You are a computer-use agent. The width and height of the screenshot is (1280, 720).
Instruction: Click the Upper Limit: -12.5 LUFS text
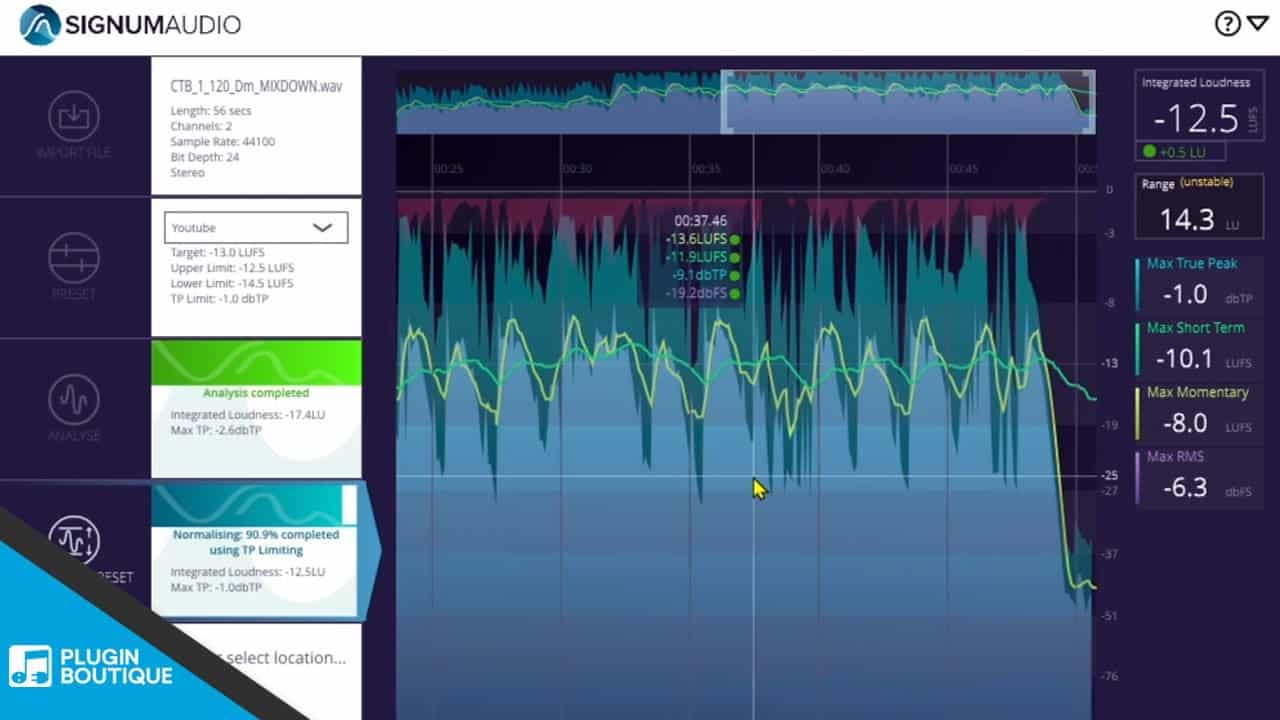click(x=232, y=268)
